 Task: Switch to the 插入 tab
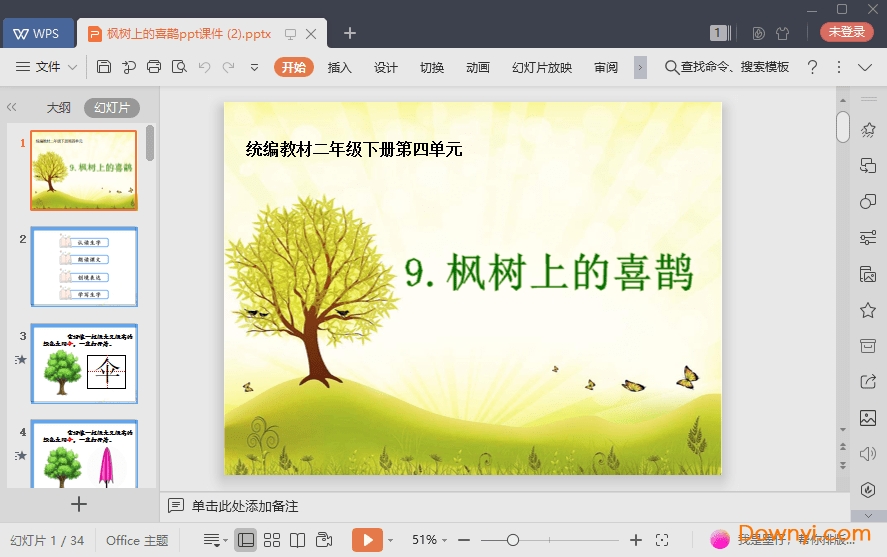(339, 67)
